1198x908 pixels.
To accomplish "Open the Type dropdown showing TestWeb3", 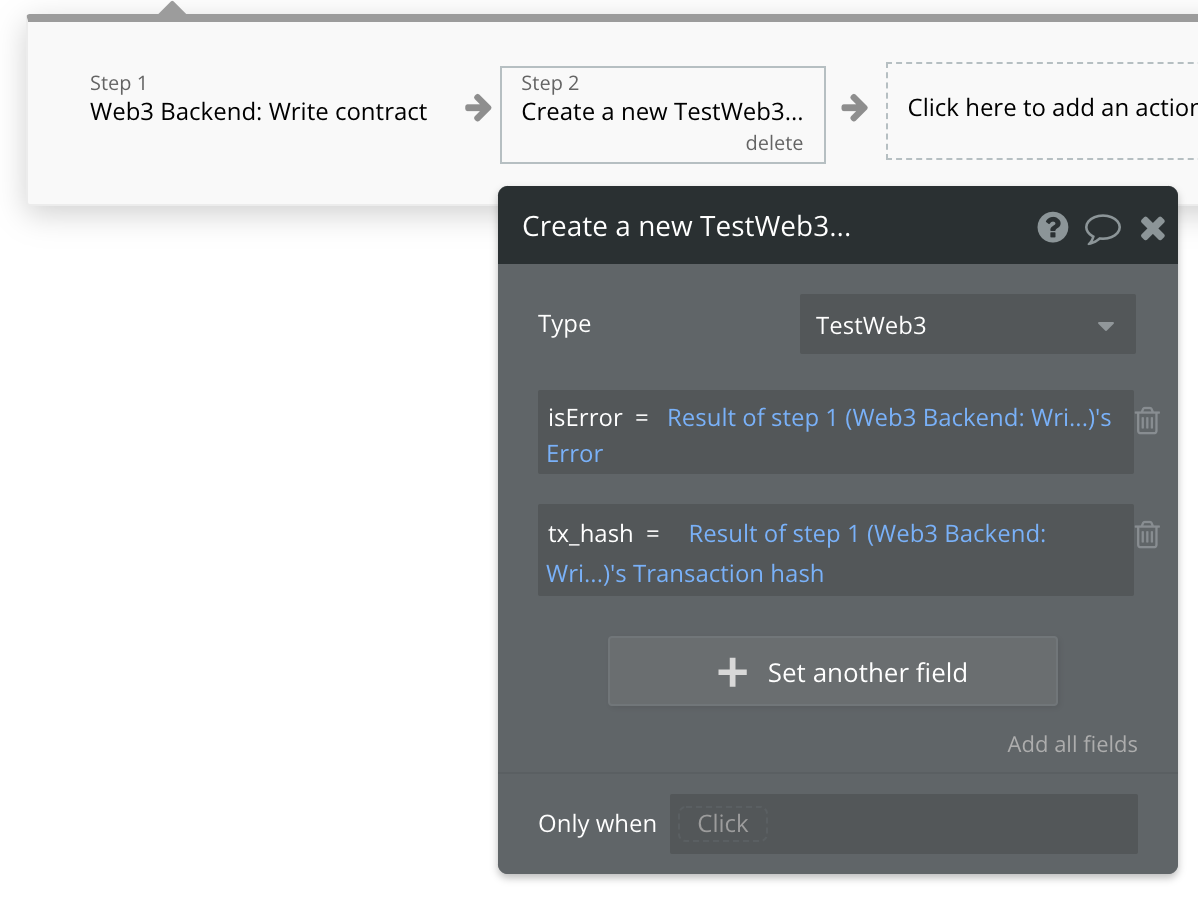I will click(966, 324).
